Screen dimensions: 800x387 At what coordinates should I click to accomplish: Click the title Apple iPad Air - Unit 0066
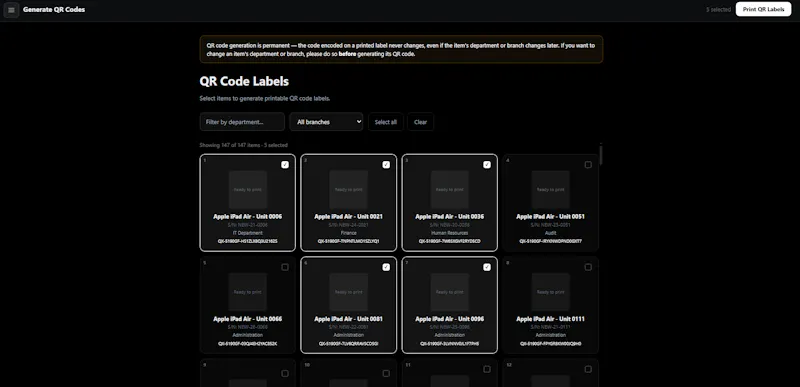pos(247,319)
